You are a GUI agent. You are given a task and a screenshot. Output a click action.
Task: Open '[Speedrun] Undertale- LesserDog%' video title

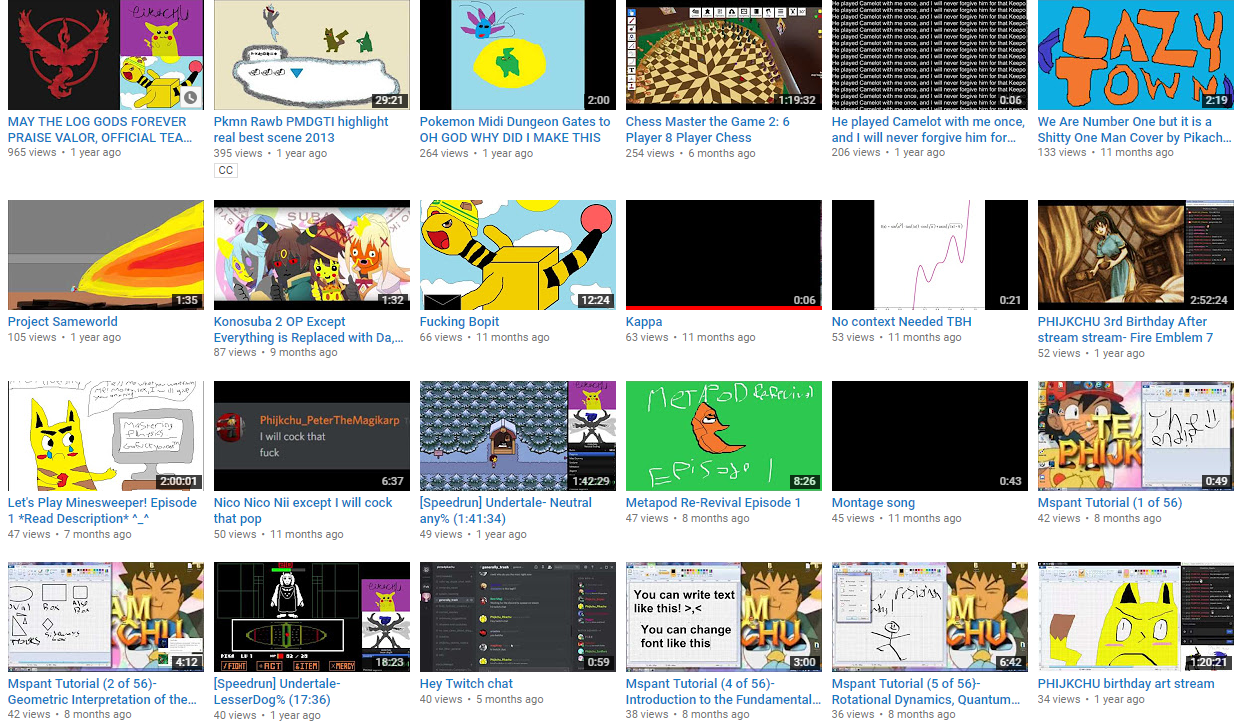pos(277,691)
